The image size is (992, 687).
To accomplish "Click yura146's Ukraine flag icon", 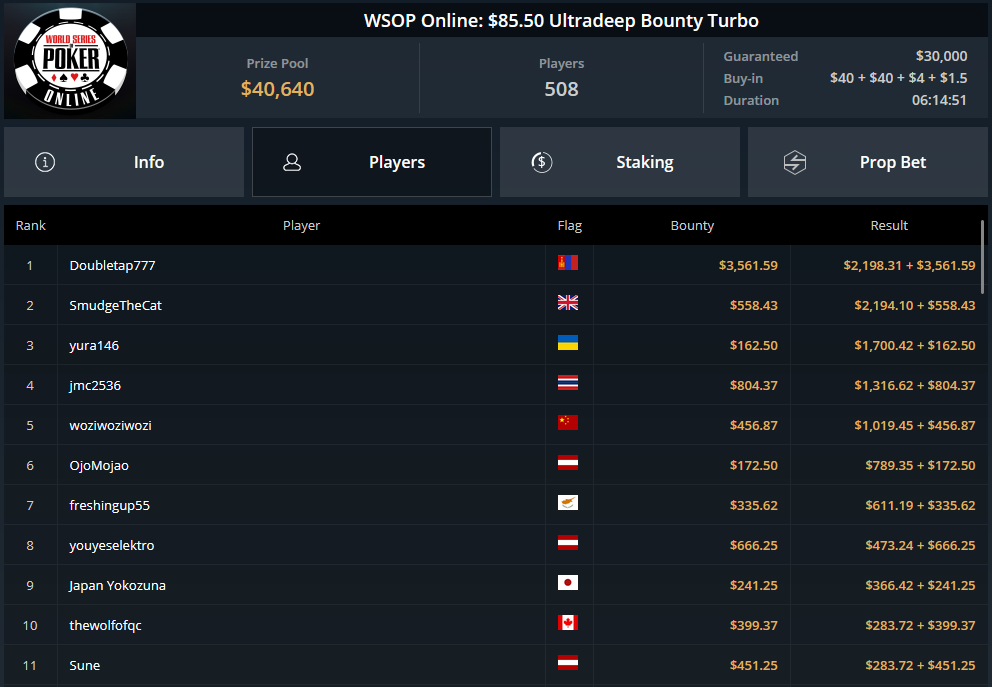I will point(567,343).
